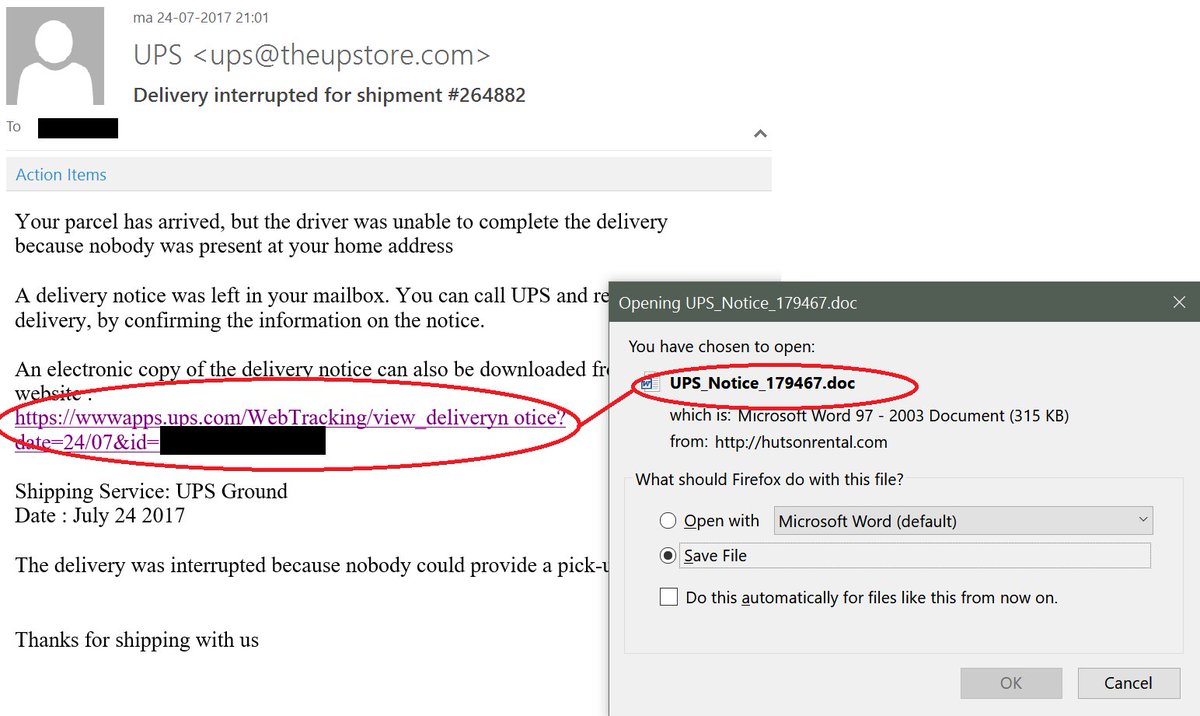This screenshot has width=1200, height=716.
Task: Click the filename UPS_Notice_179467.doc in dialog
Action: [762, 383]
